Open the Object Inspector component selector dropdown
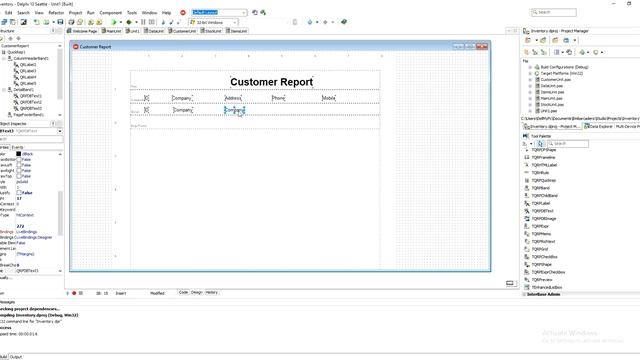The width and height of the screenshot is (640, 360). 60,131
